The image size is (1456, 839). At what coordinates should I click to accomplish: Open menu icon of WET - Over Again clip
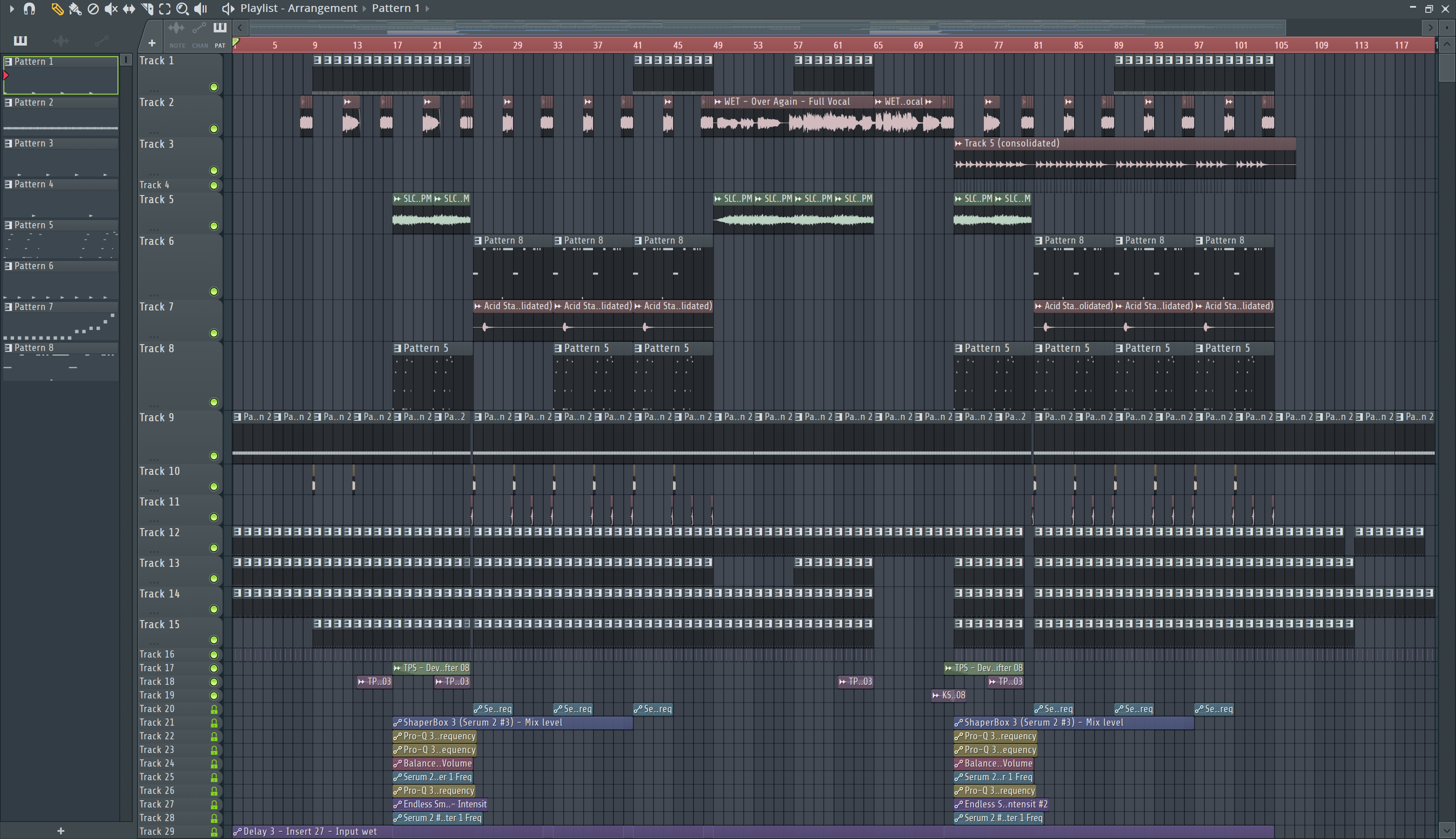coord(718,101)
